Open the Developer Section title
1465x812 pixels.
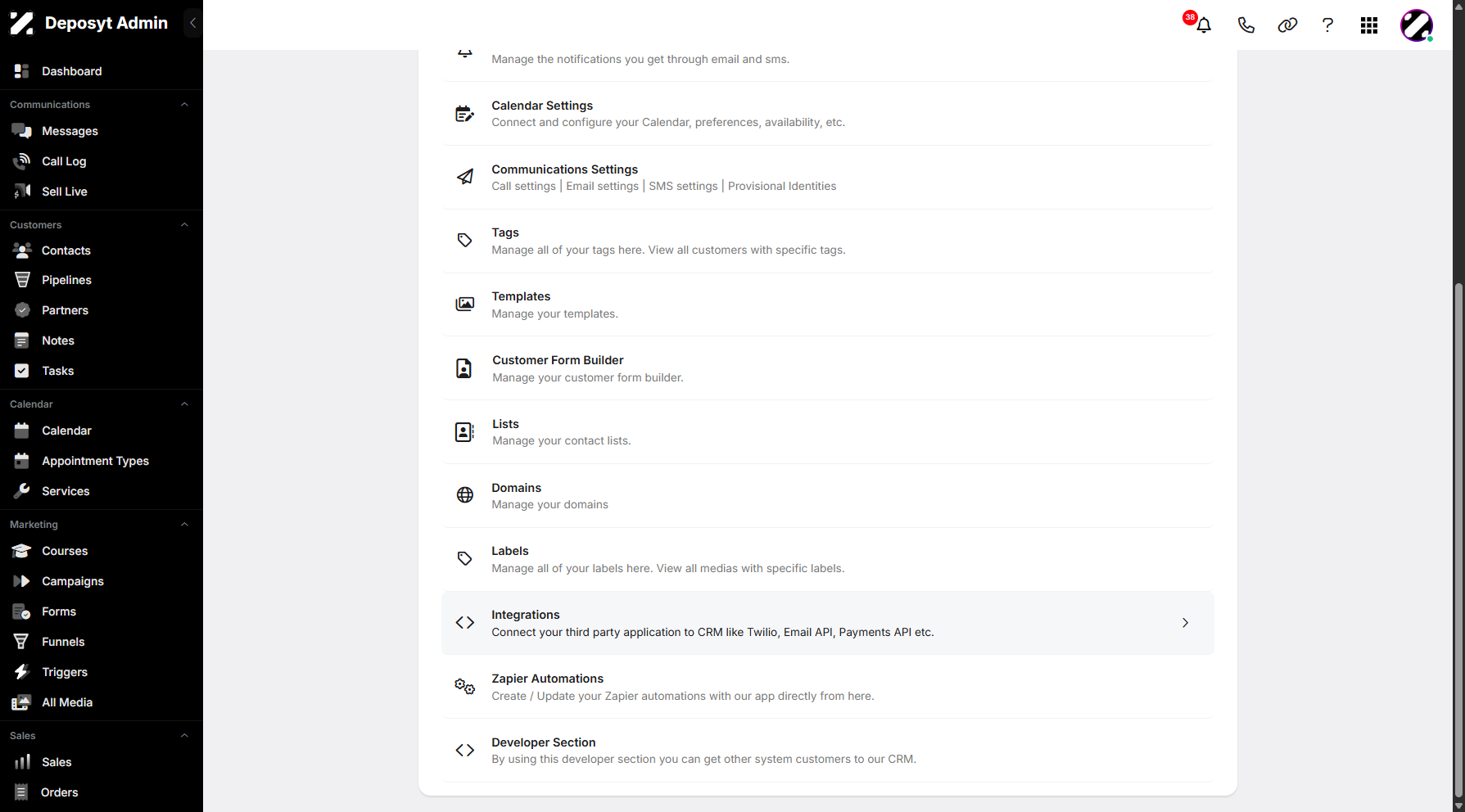(x=544, y=742)
